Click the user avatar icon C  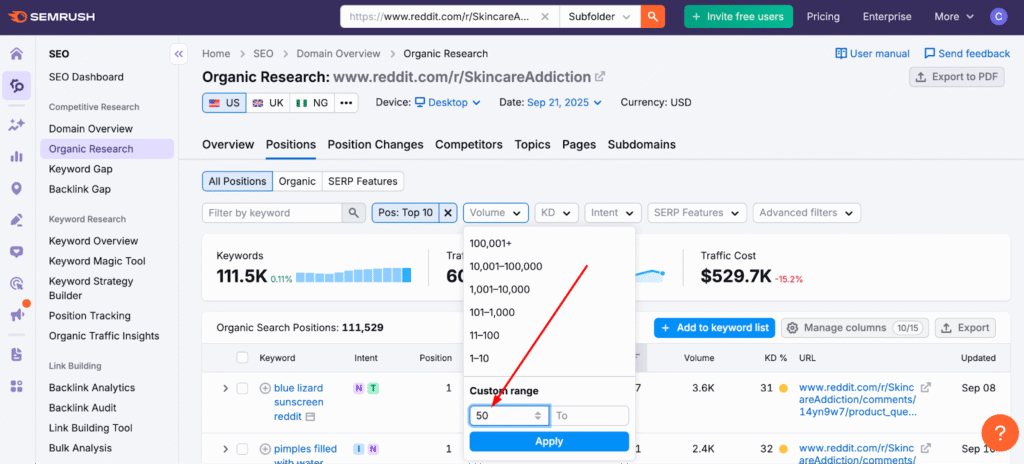[998, 17]
